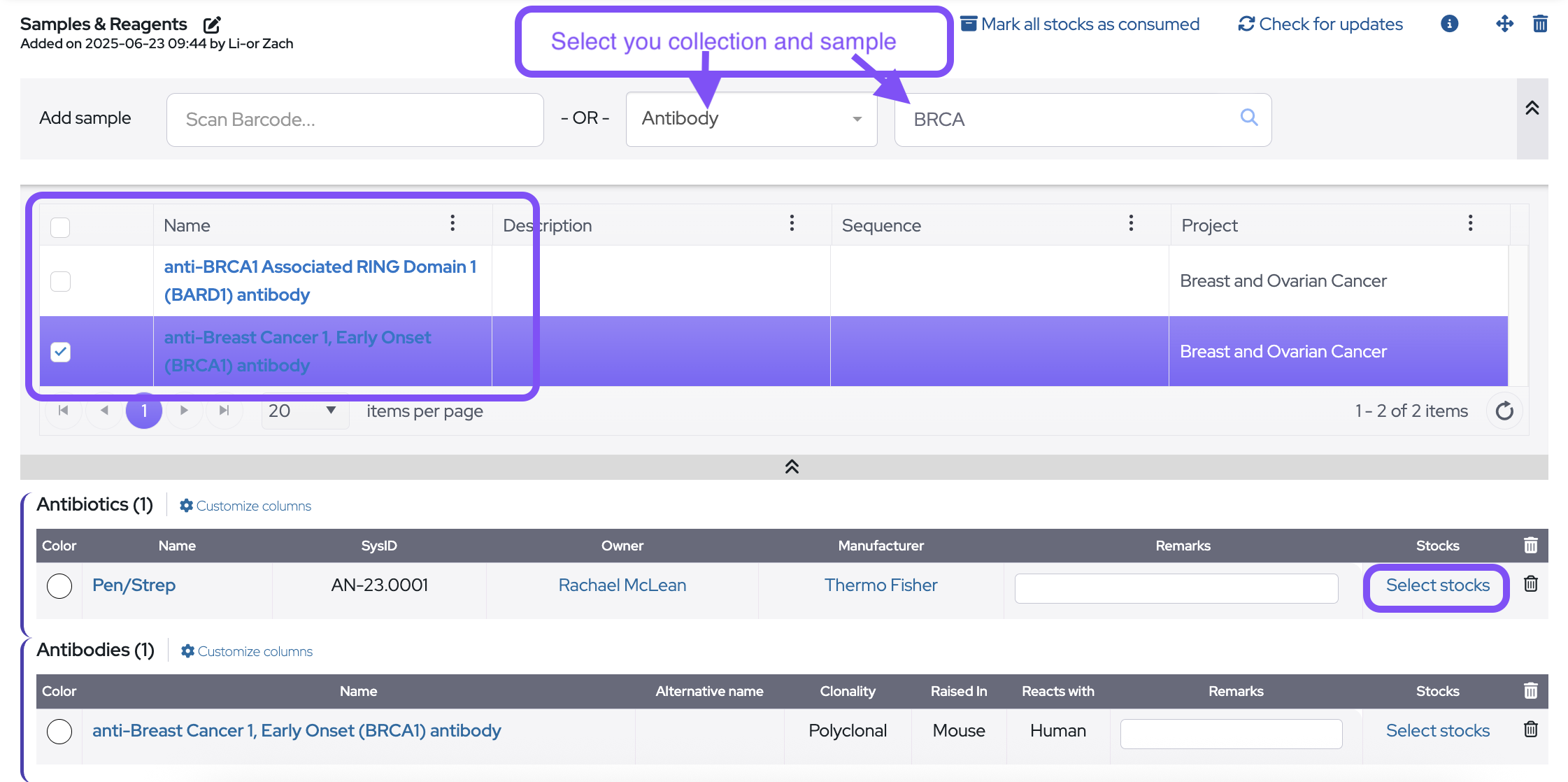The width and height of the screenshot is (1568, 782).
Task: Open the Sequence column options menu
Action: pyautogui.click(x=1130, y=224)
